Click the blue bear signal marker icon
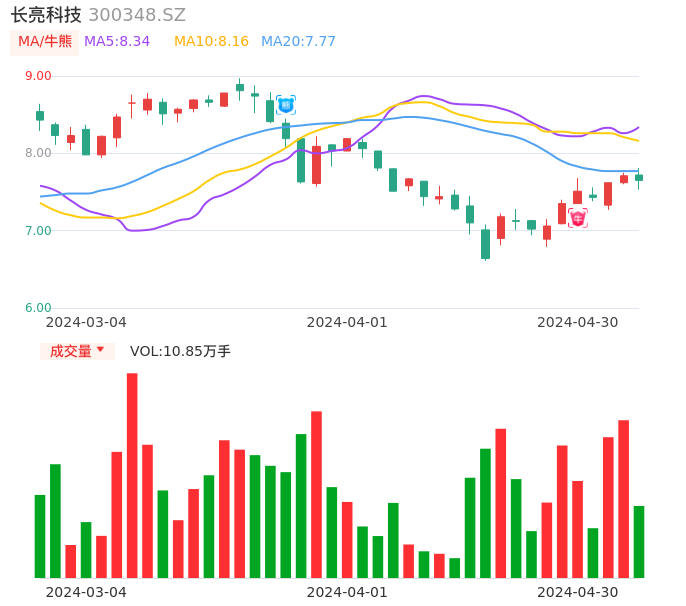The height and width of the screenshot is (606, 686). click(286, 105)
